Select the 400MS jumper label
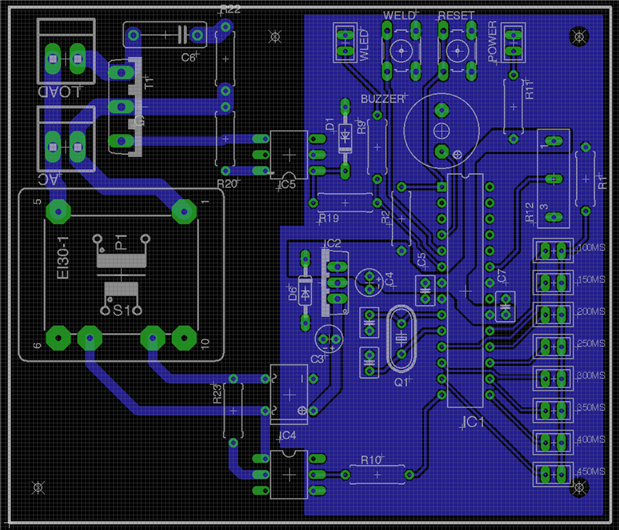 tap(591, 439)
